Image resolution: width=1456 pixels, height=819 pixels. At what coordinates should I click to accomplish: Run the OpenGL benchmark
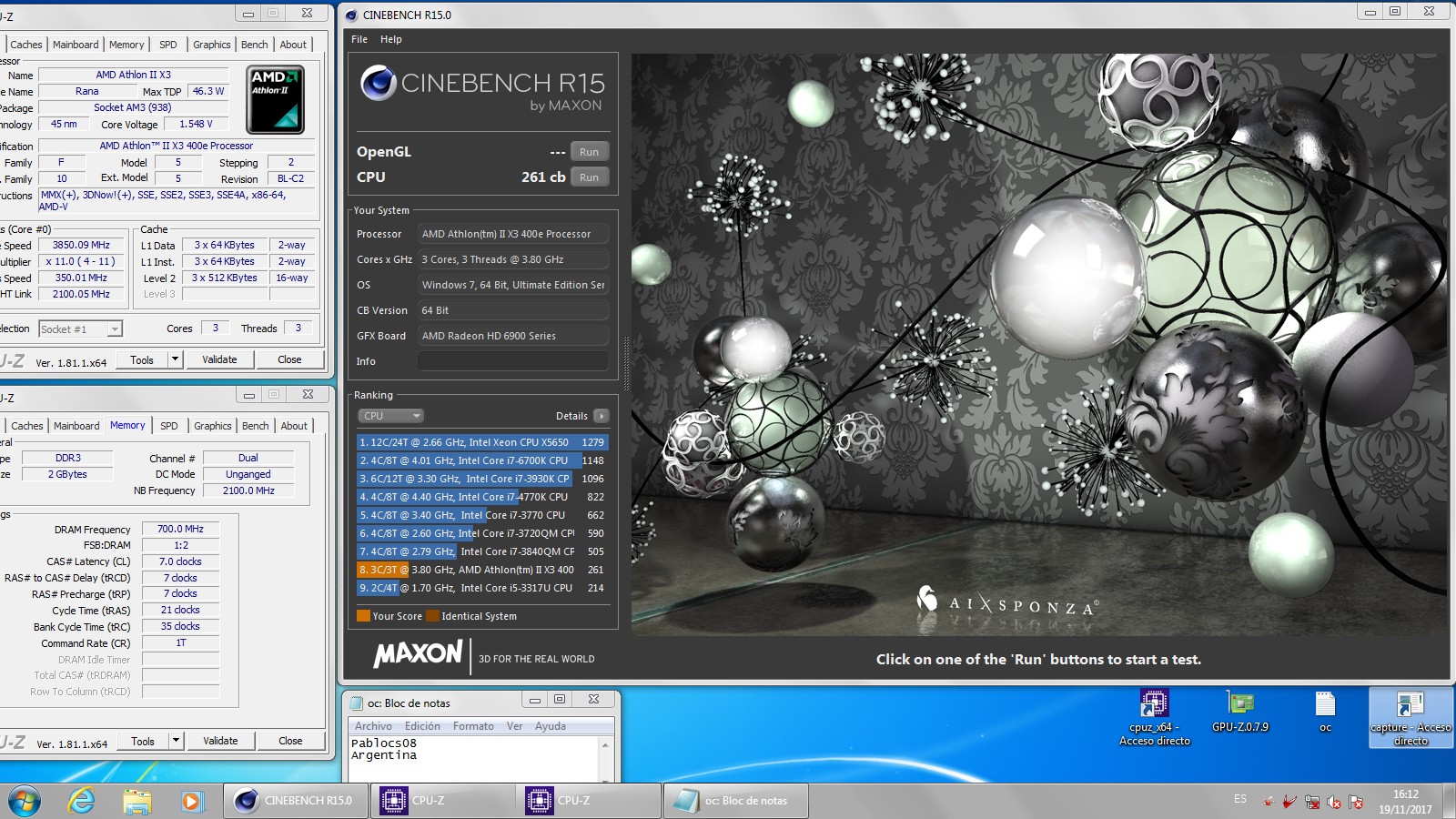tap(590, 152)
